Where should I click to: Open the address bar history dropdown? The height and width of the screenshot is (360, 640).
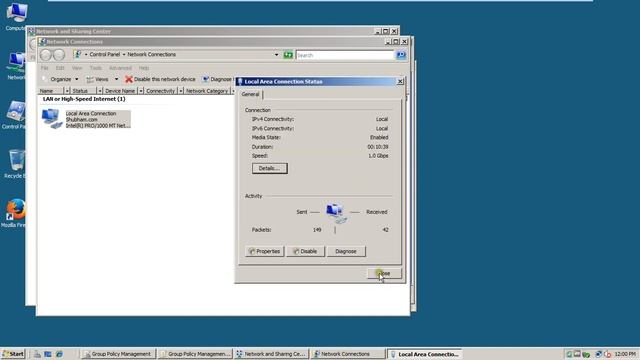(276, 55)
